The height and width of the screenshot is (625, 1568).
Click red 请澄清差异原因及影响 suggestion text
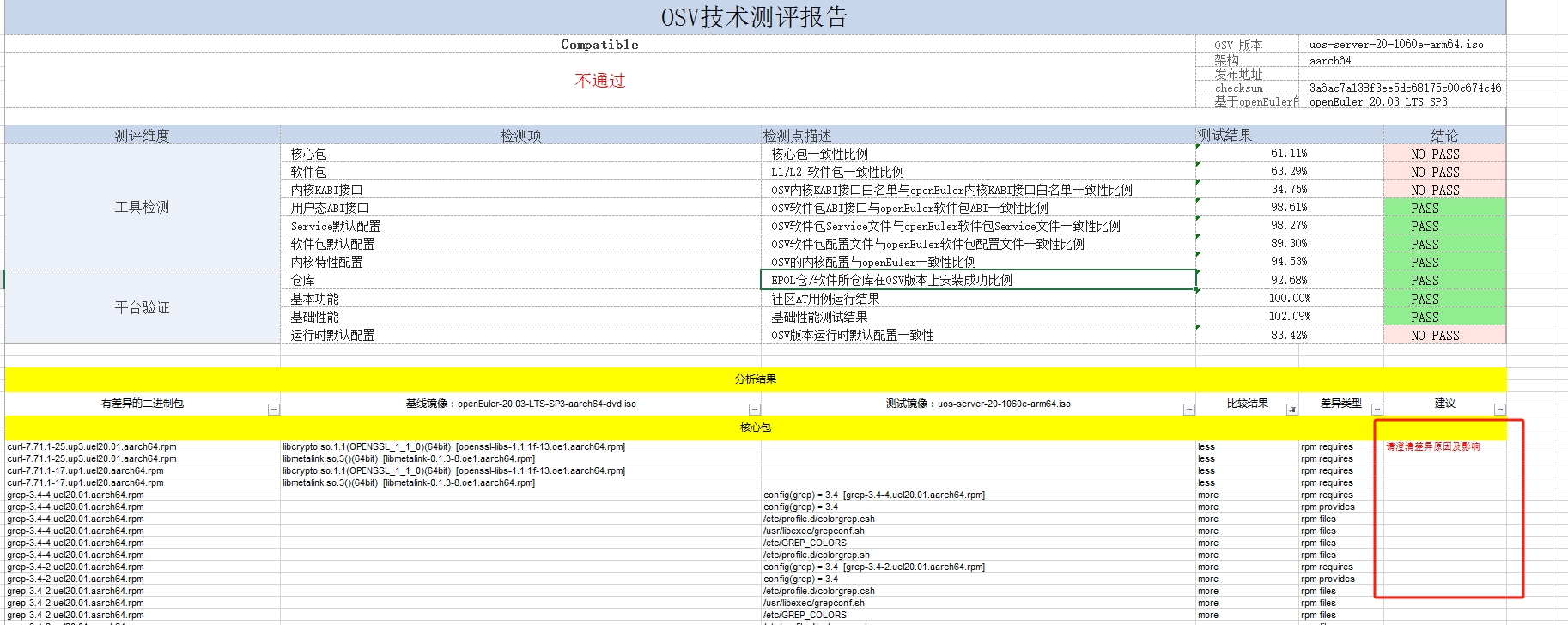point(1432,446)
